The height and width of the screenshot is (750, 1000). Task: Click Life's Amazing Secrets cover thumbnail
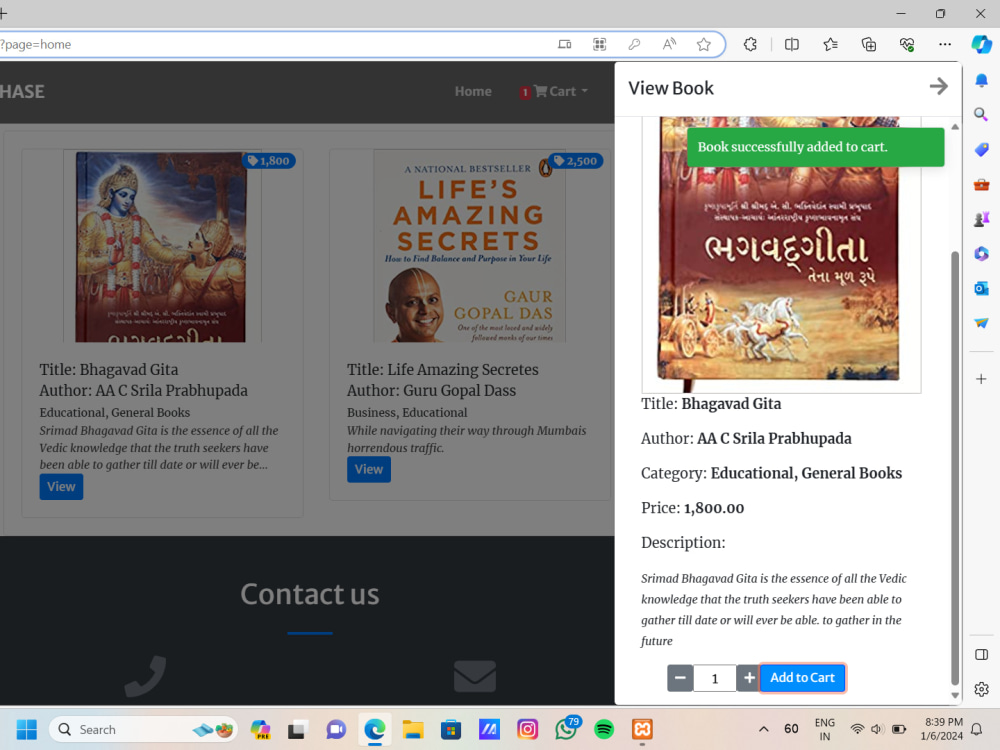tap(469, 247)
